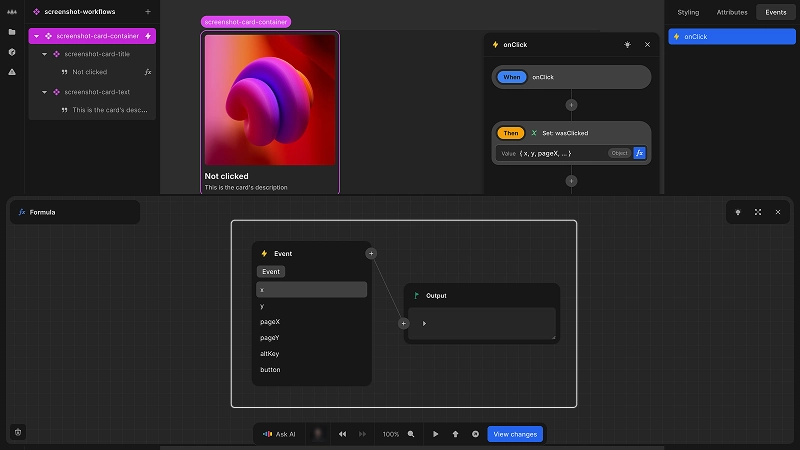Click the upload publish arrow icon

pos(455,434)
